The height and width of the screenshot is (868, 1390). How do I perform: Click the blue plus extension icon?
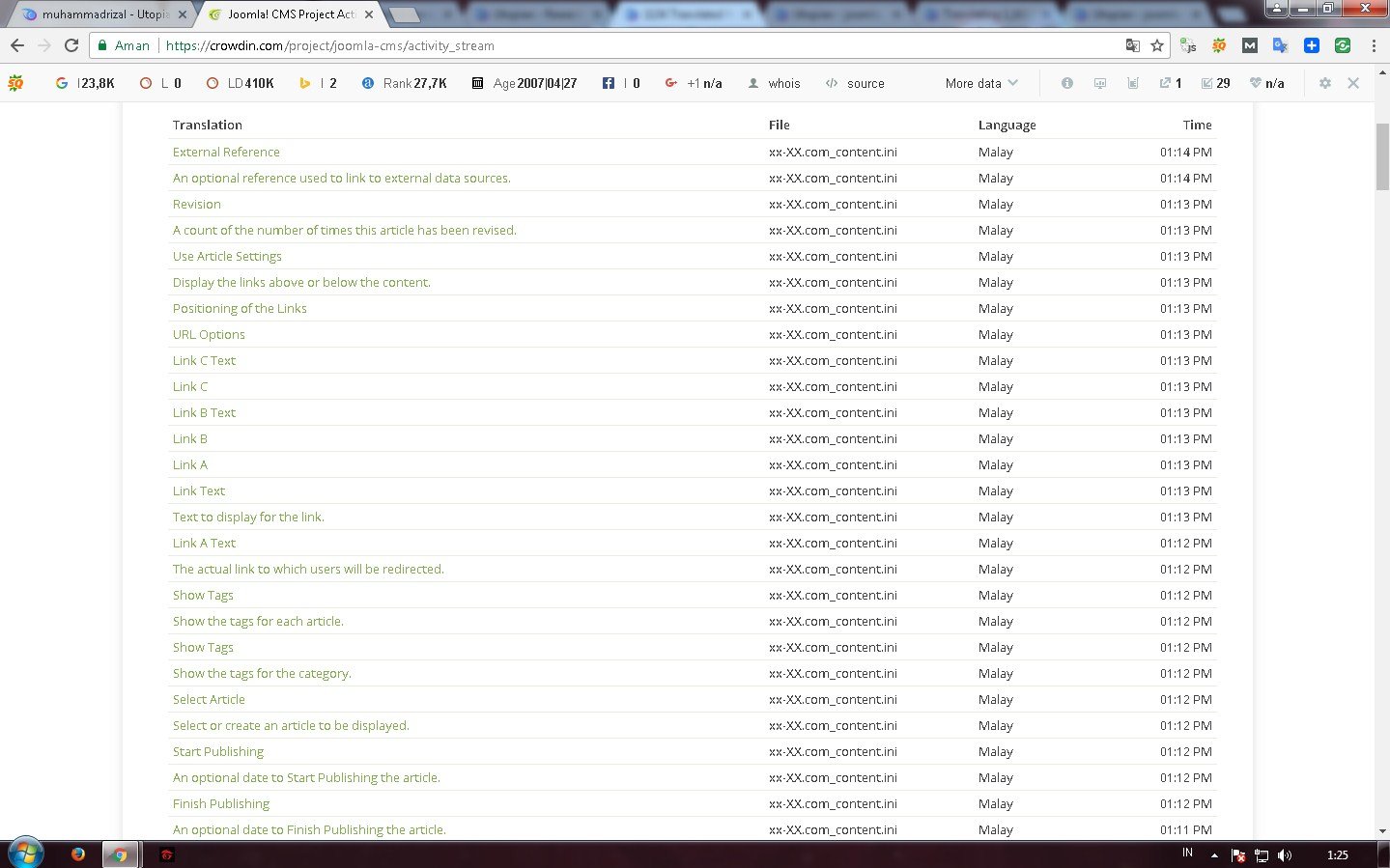pyautogui.click(x=1312, y=45)
